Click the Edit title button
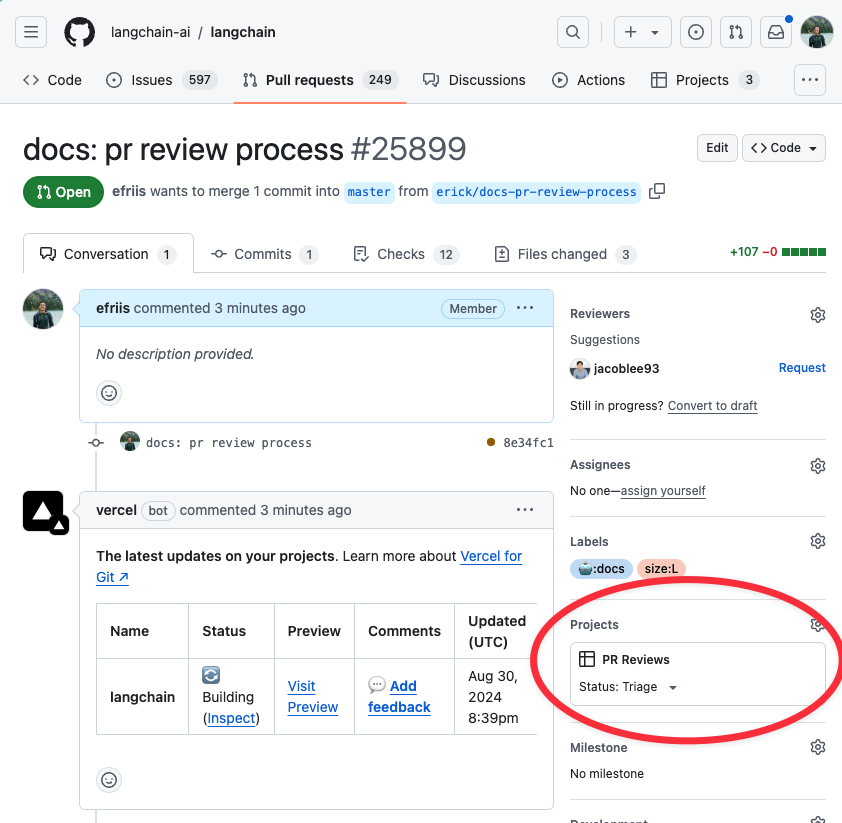 coord(717,148)
